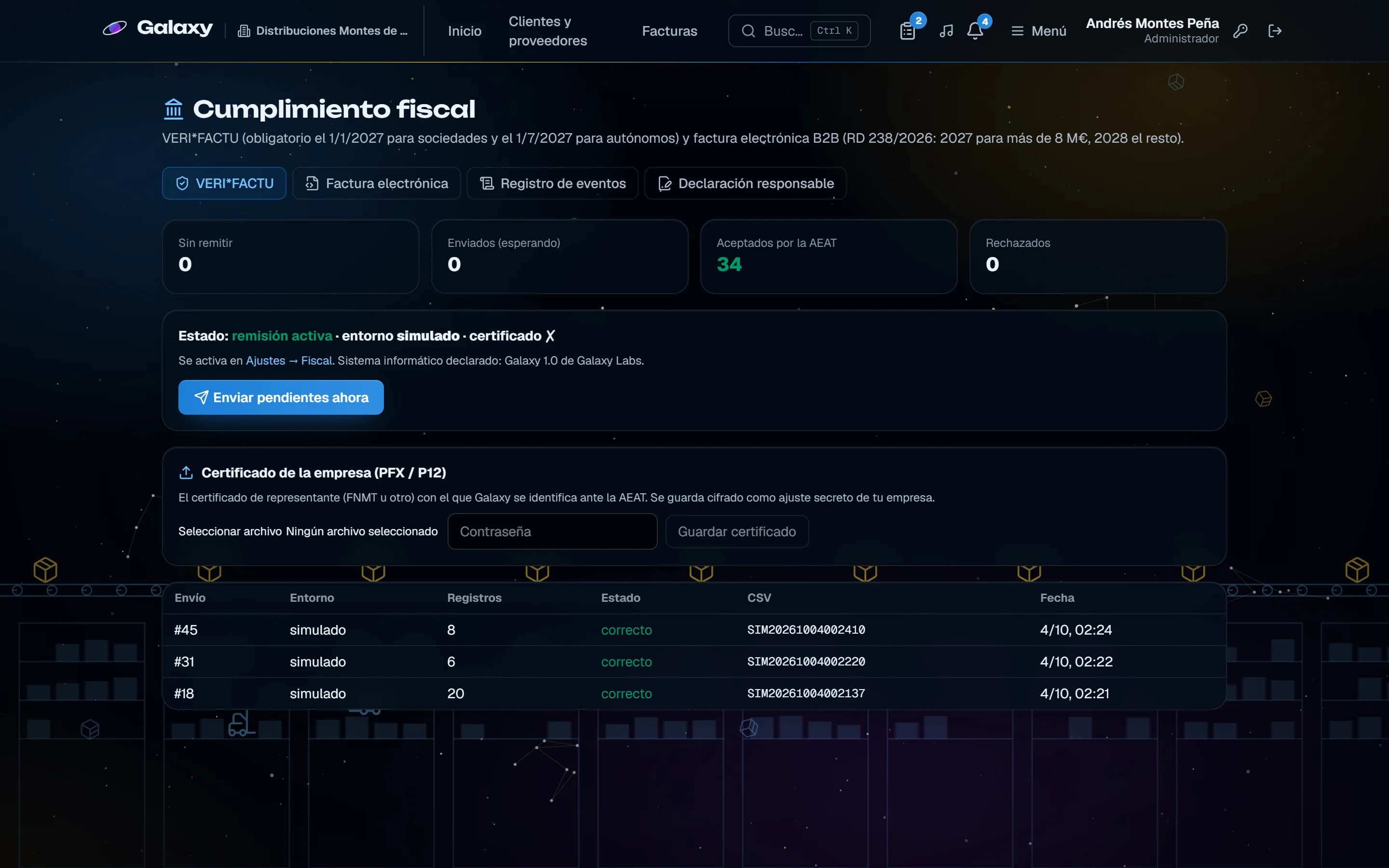Click CSV SIM20261004002220
The height and width of the screenshot is (868, 1389).
pyautogui.click(x=806, y=661)
